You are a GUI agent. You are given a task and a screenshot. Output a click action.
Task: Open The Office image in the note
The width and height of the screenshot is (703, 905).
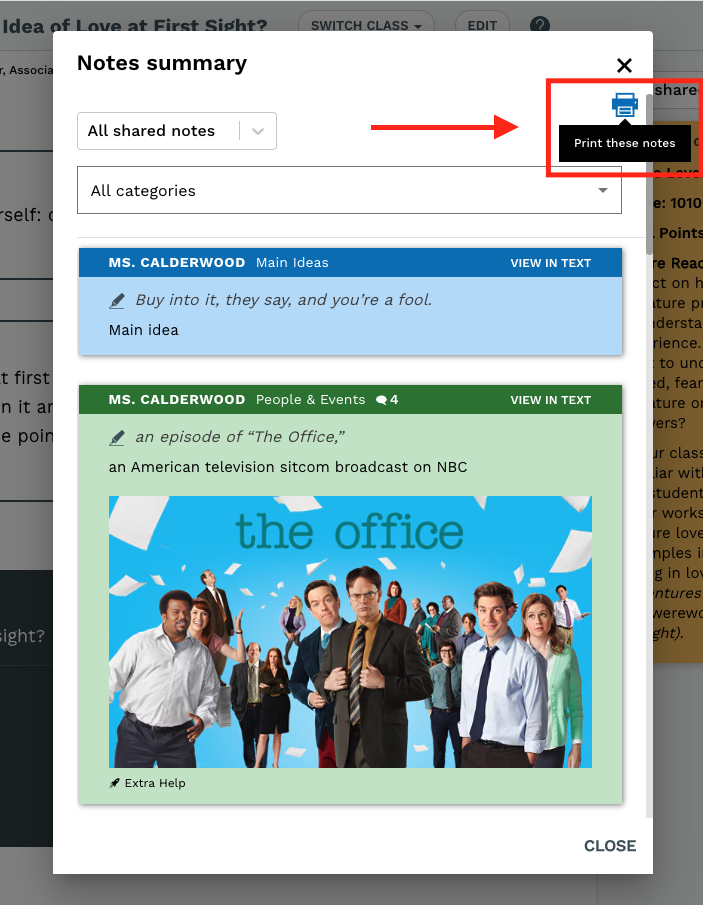(350, 631)
